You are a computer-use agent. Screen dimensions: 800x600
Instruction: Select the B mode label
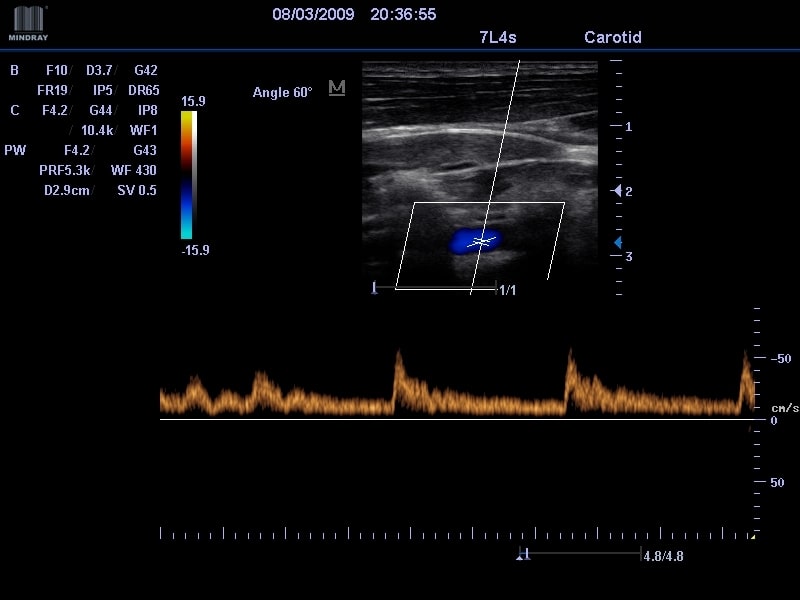click(14, 71)
